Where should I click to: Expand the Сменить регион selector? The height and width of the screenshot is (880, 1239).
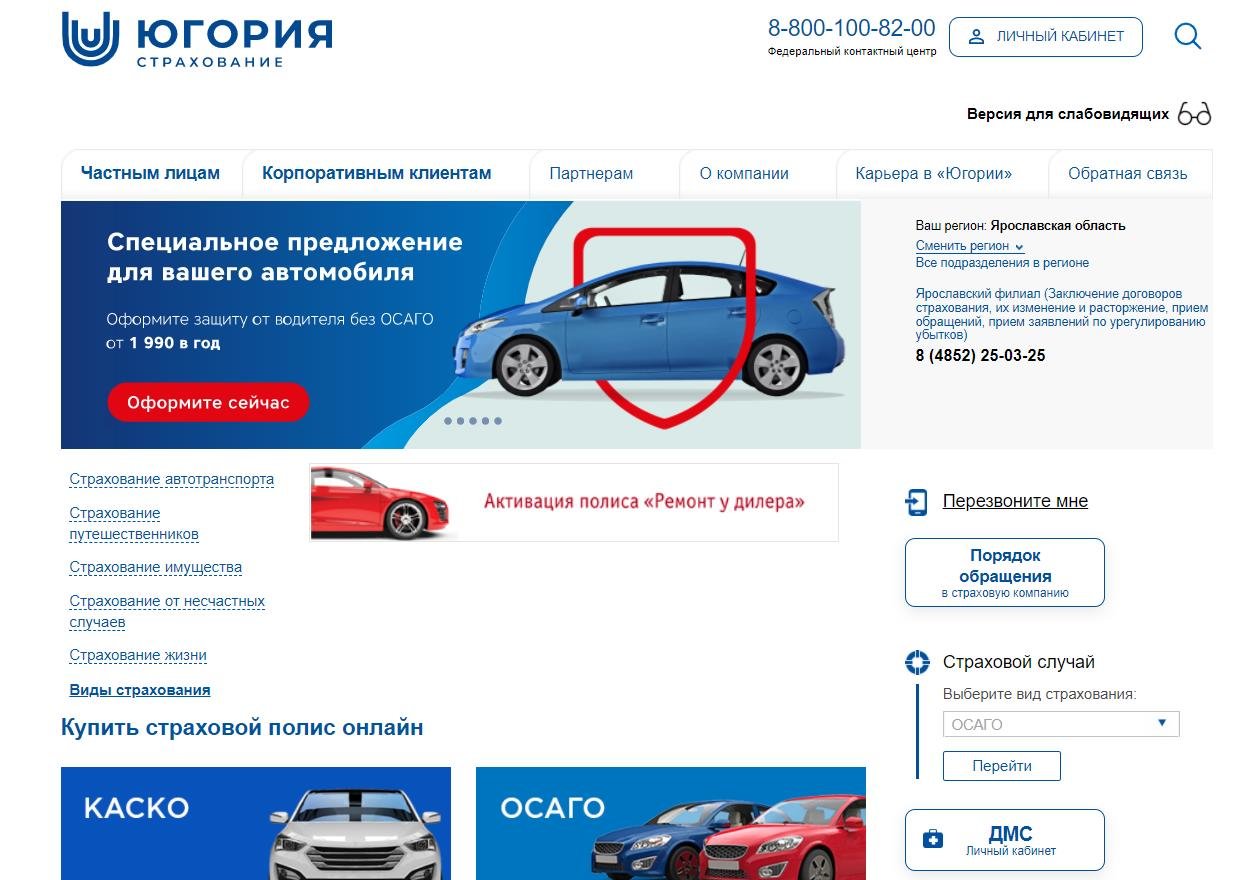969,246
